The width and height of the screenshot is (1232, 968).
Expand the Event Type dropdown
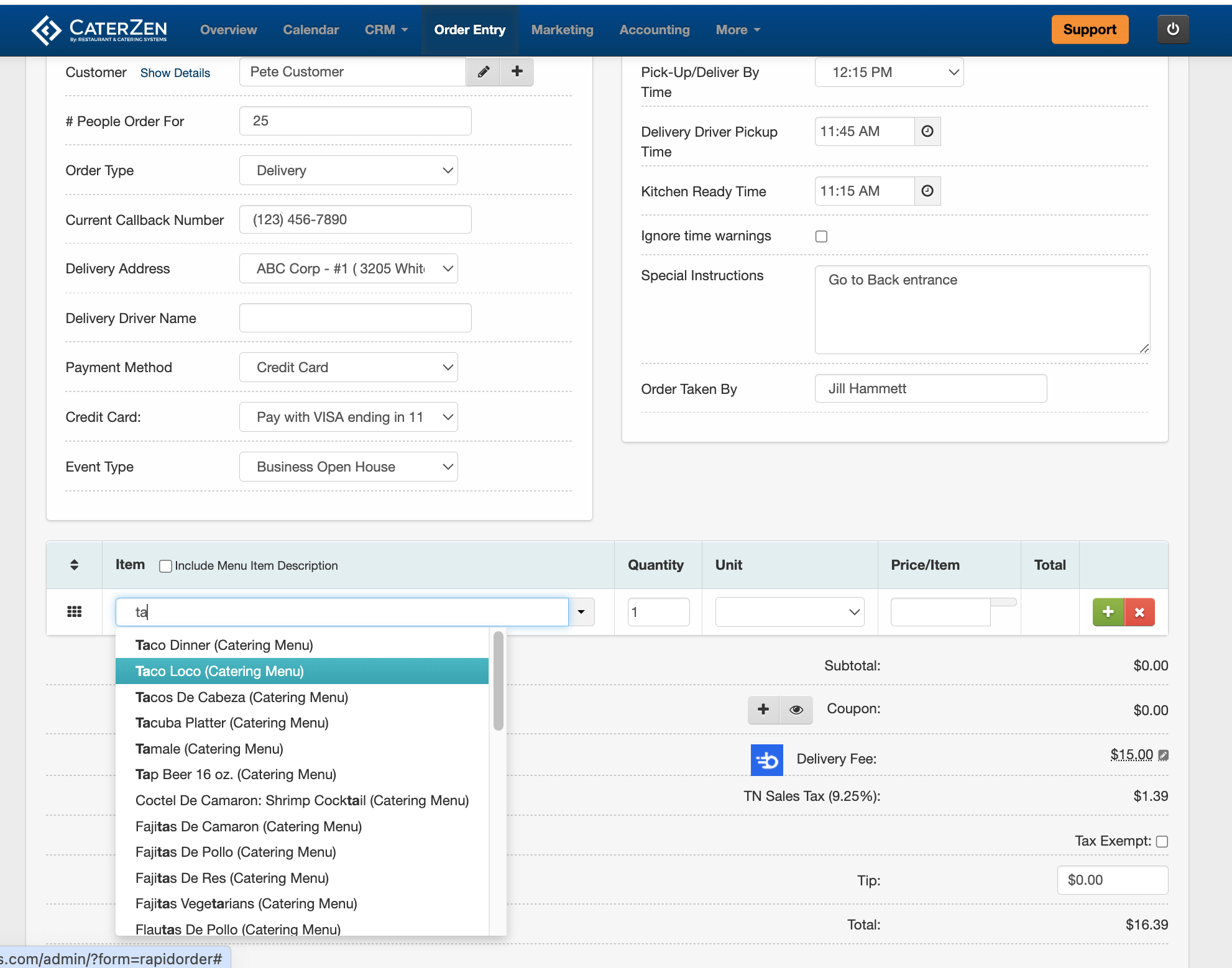(348, 467)
